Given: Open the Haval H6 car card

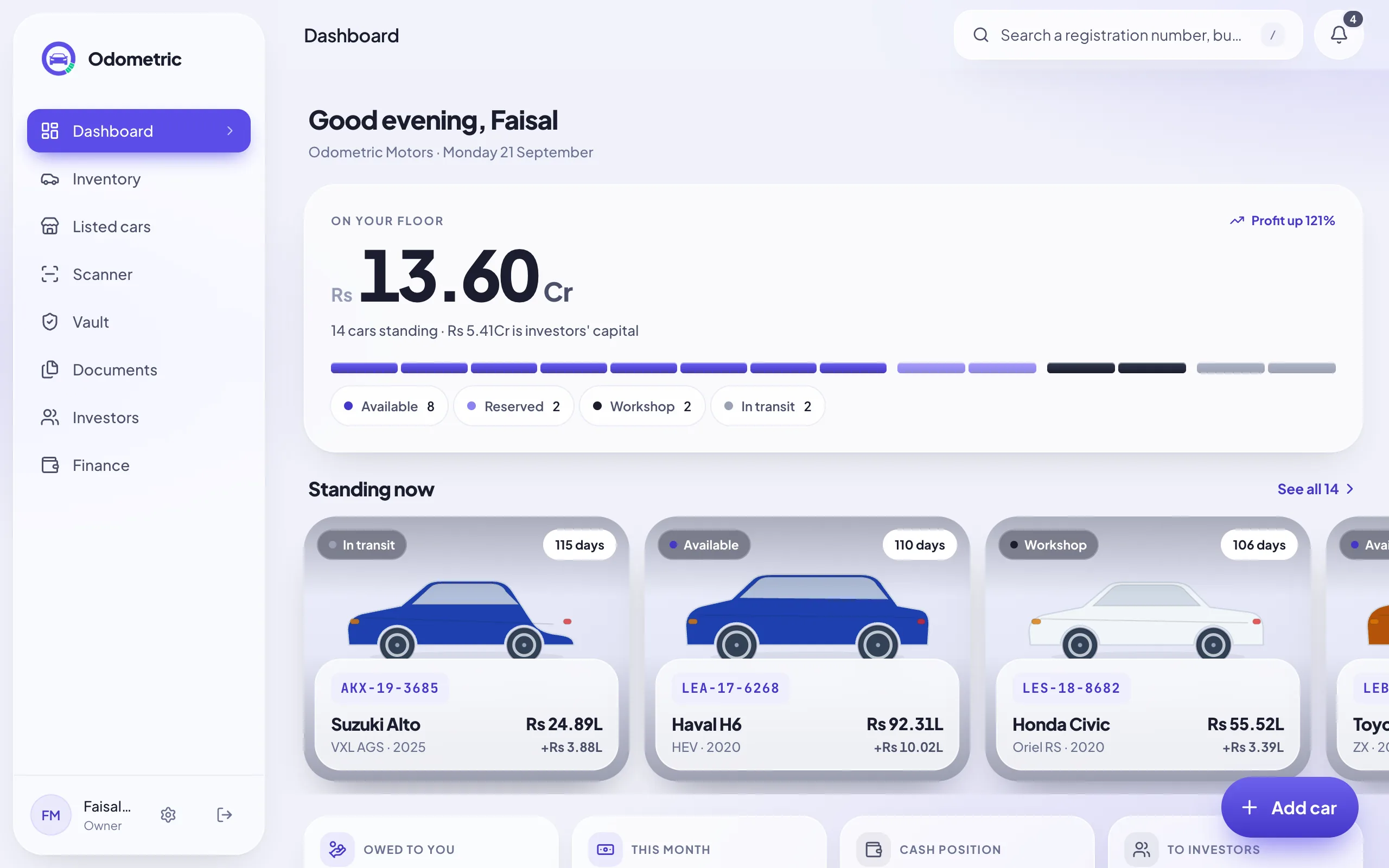Looking at the screenshot, I should point(807,648).
